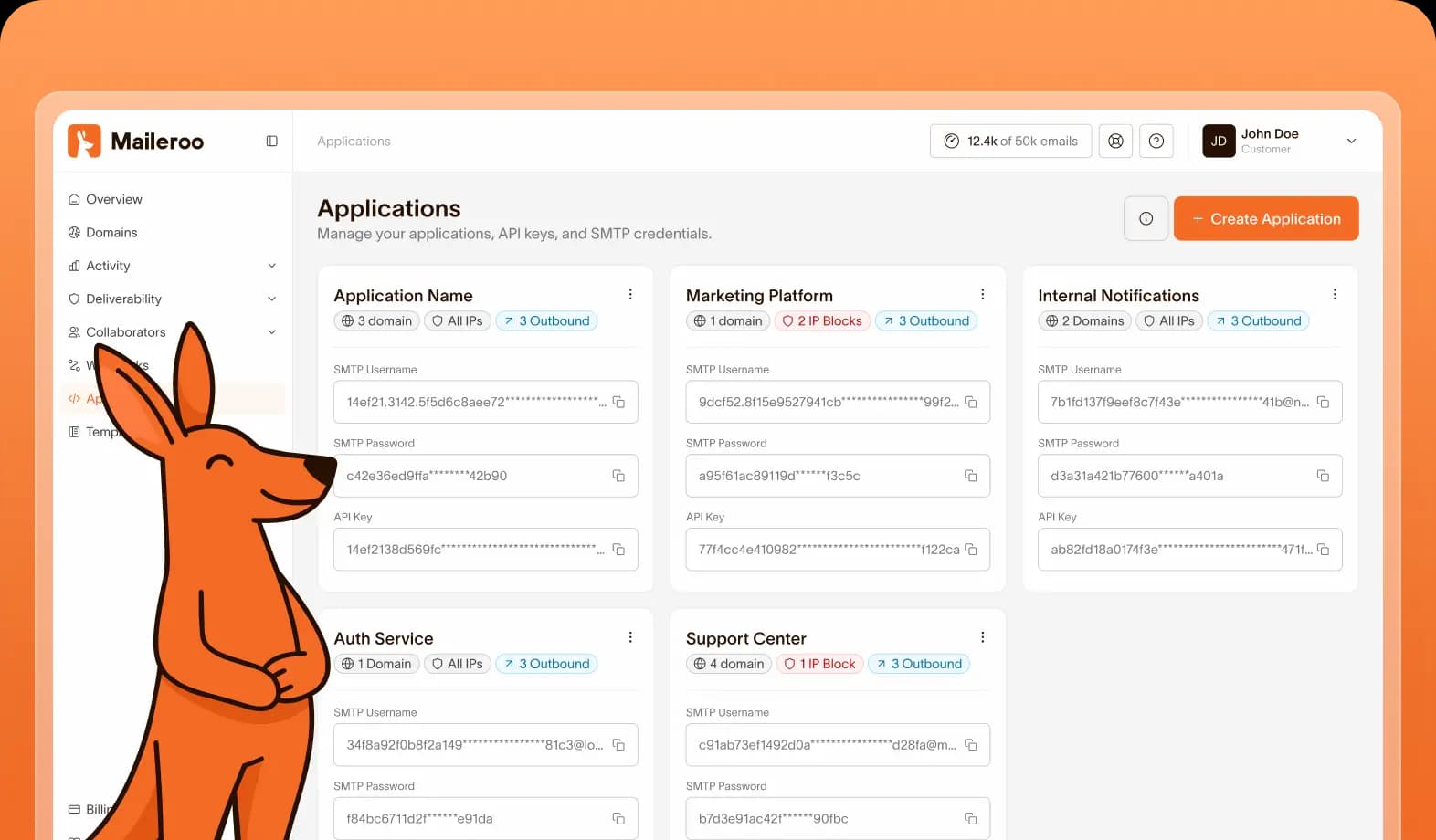Open the help question mark icon

click(1156, 141)
